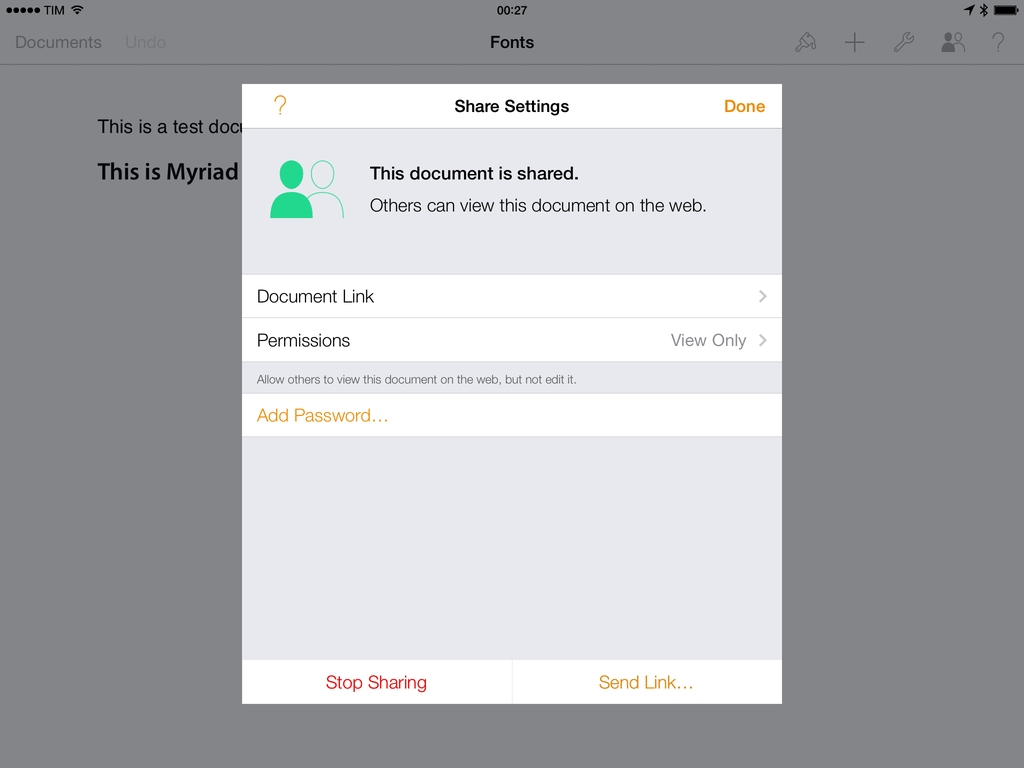
Task: Tap the sharing people icon in toolbar
Action: pos(952,42)
